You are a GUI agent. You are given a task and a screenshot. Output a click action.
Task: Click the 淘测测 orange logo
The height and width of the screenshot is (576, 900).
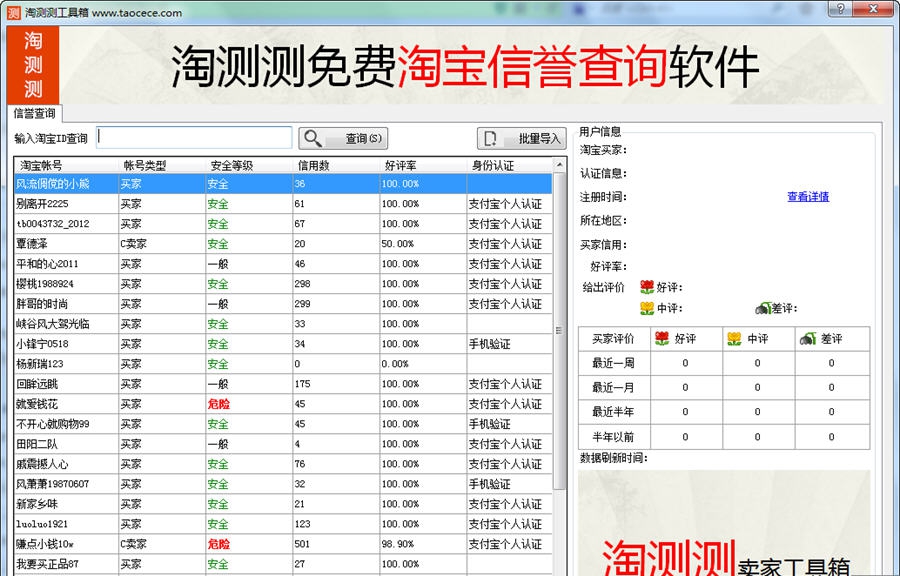[33, 65]
